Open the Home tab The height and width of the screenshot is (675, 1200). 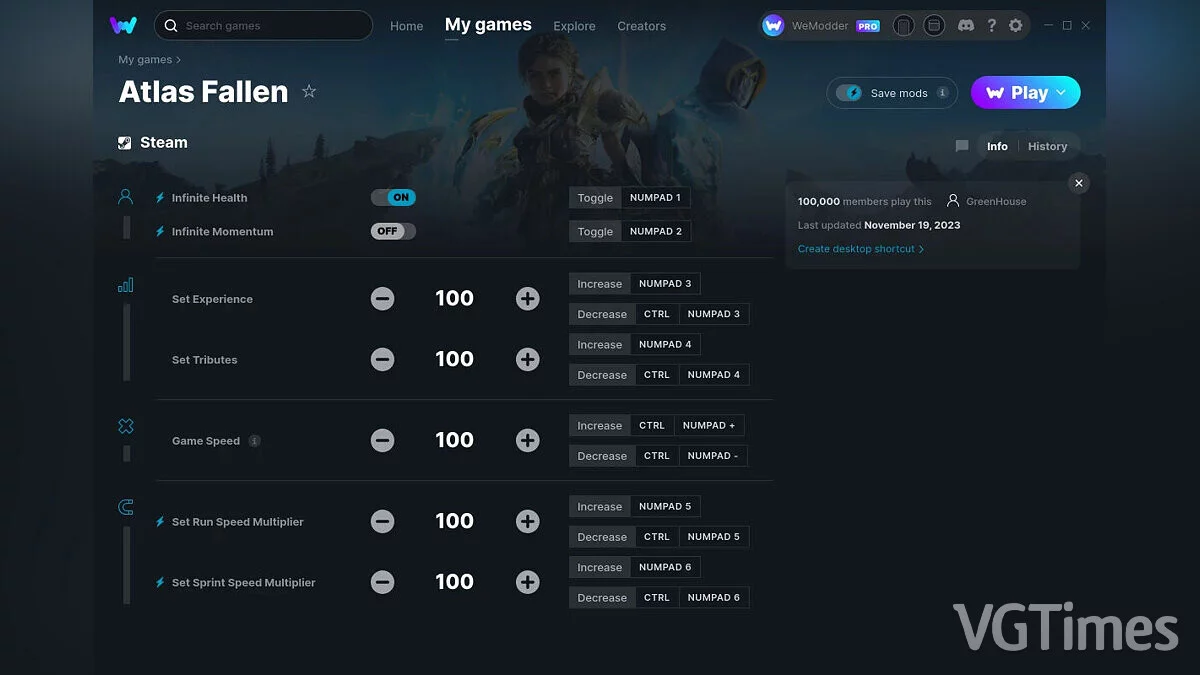(406, 26)
